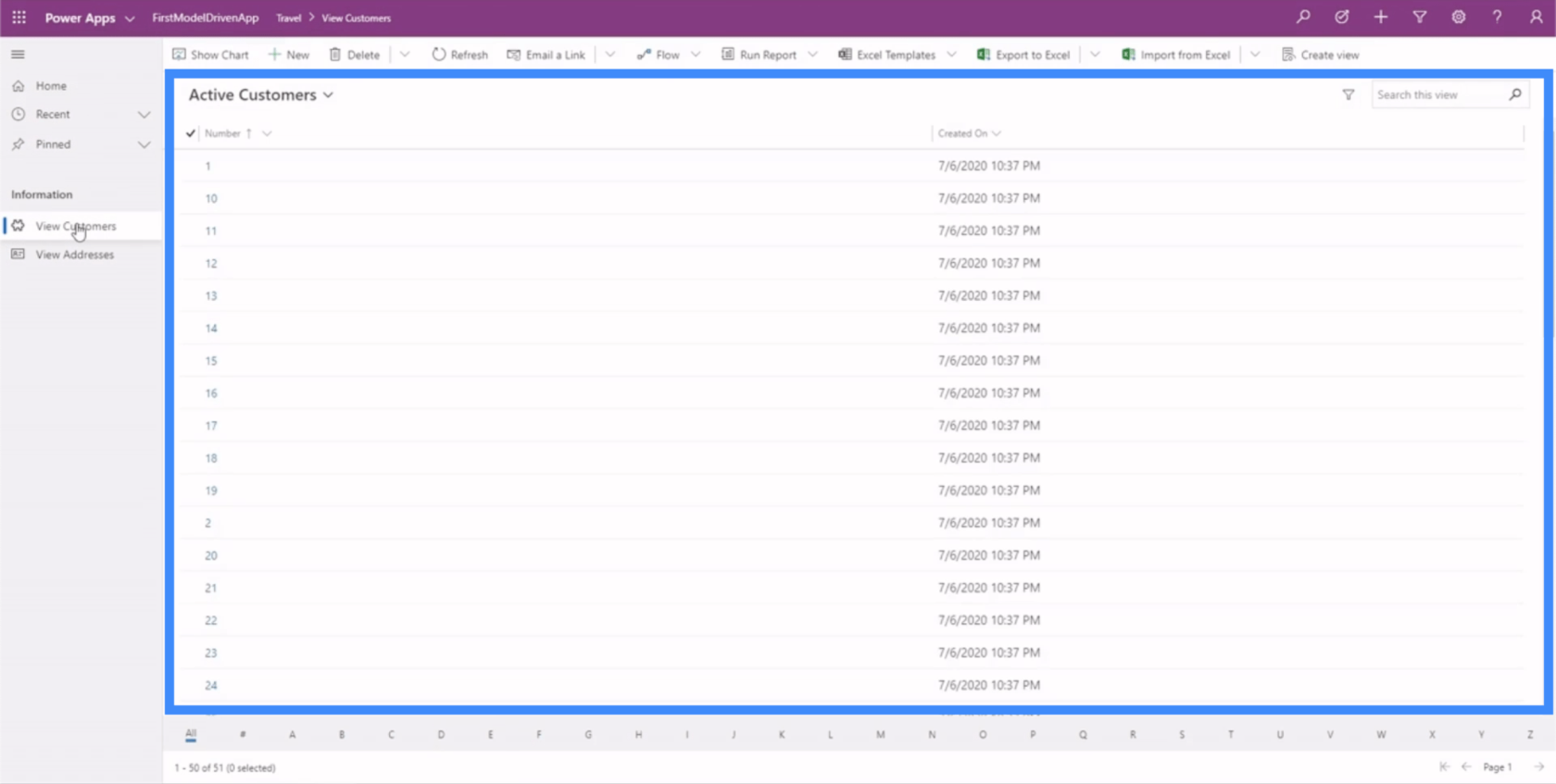Open the user account icon
Image resolution: width=1556 pixels, height=784 pixels.
point(1536,17)
